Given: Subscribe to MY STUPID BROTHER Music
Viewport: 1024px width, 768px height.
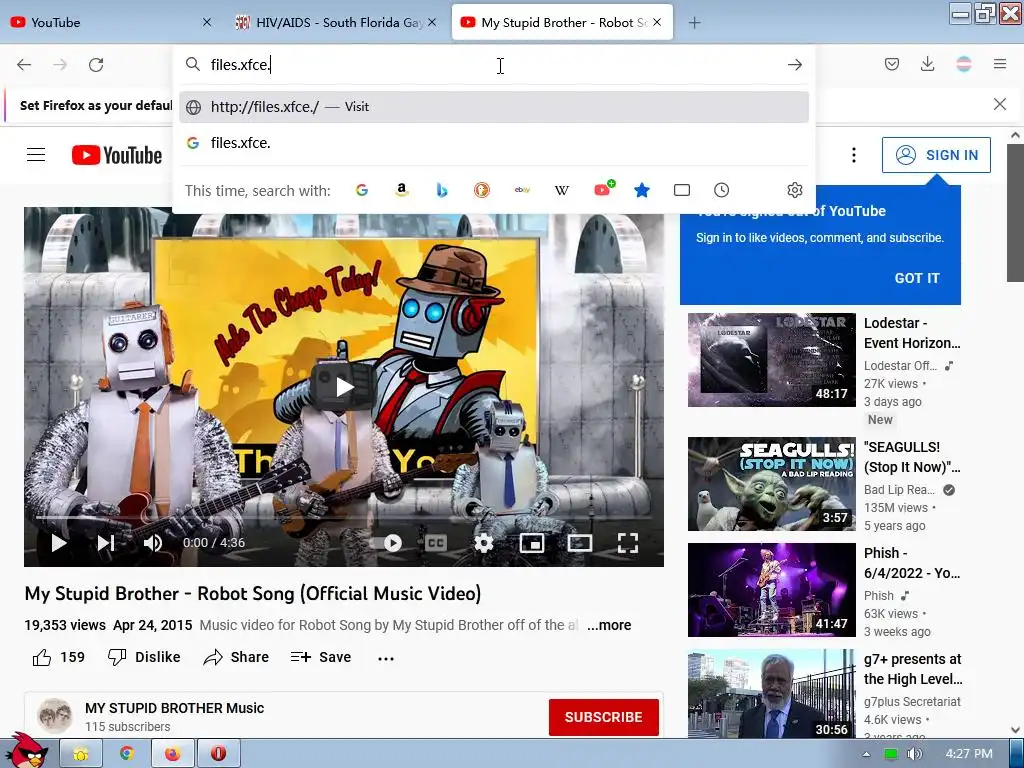Looking at the screenshot, I should 603,717.
